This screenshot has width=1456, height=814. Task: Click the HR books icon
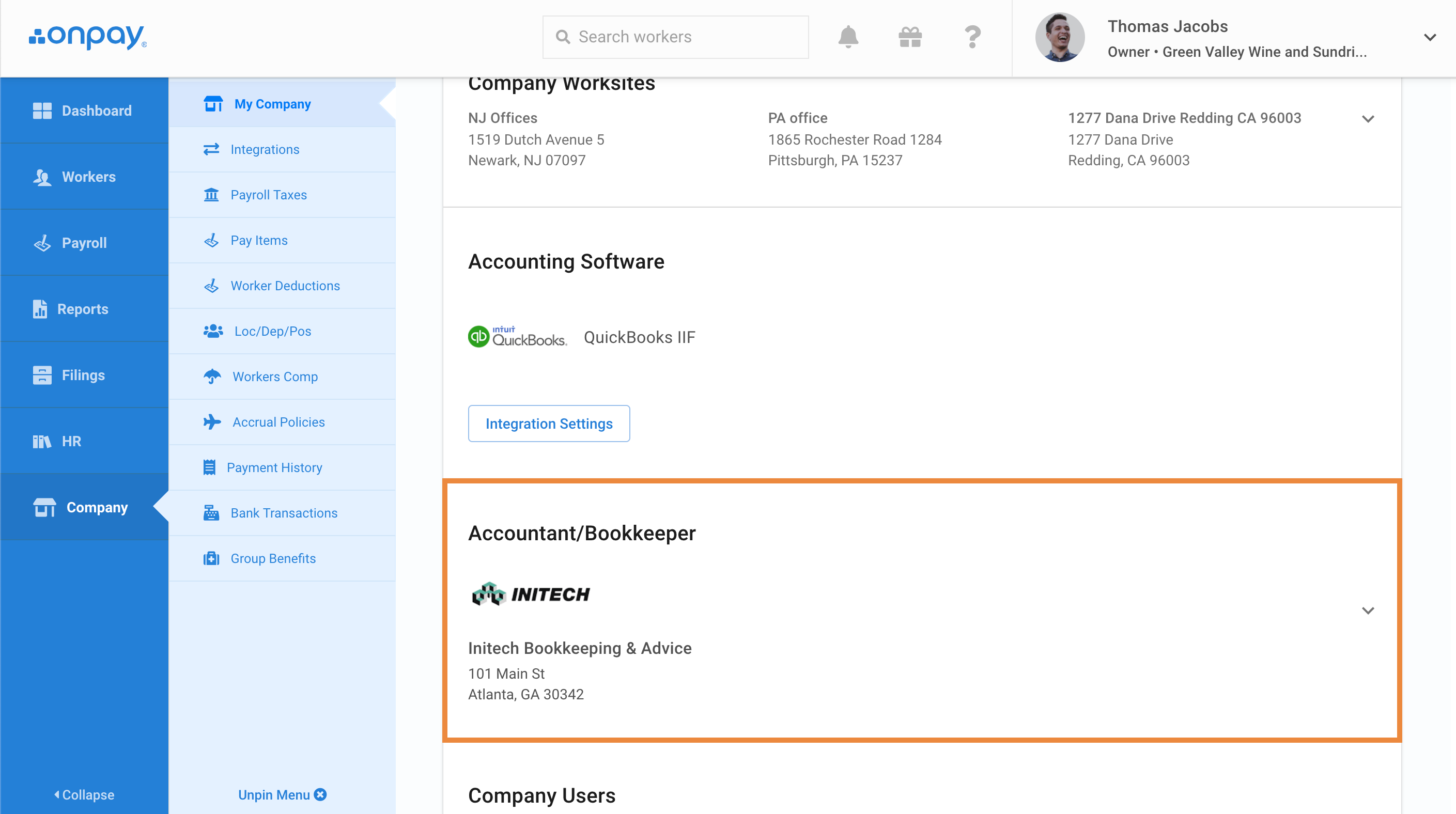pos(42,441)
